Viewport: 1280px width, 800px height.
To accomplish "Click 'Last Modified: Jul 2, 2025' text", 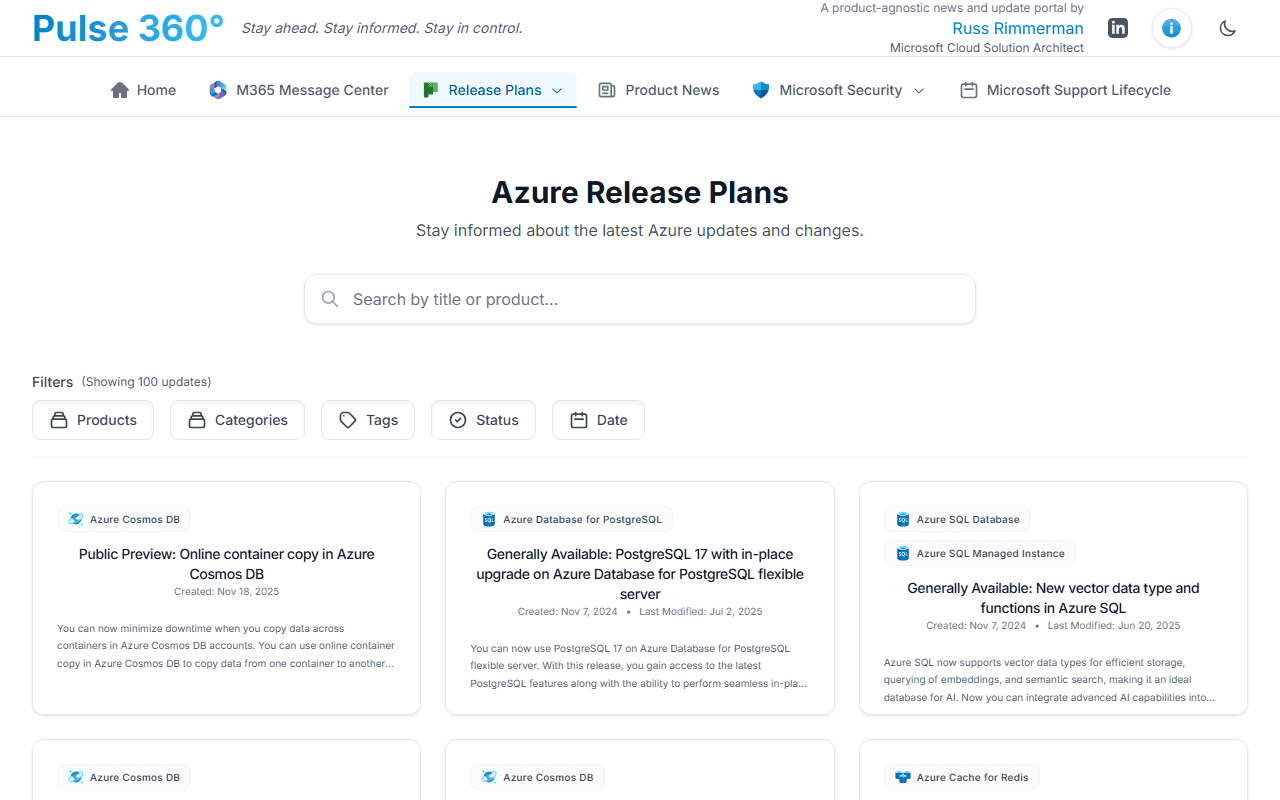I will click(701, 611).
